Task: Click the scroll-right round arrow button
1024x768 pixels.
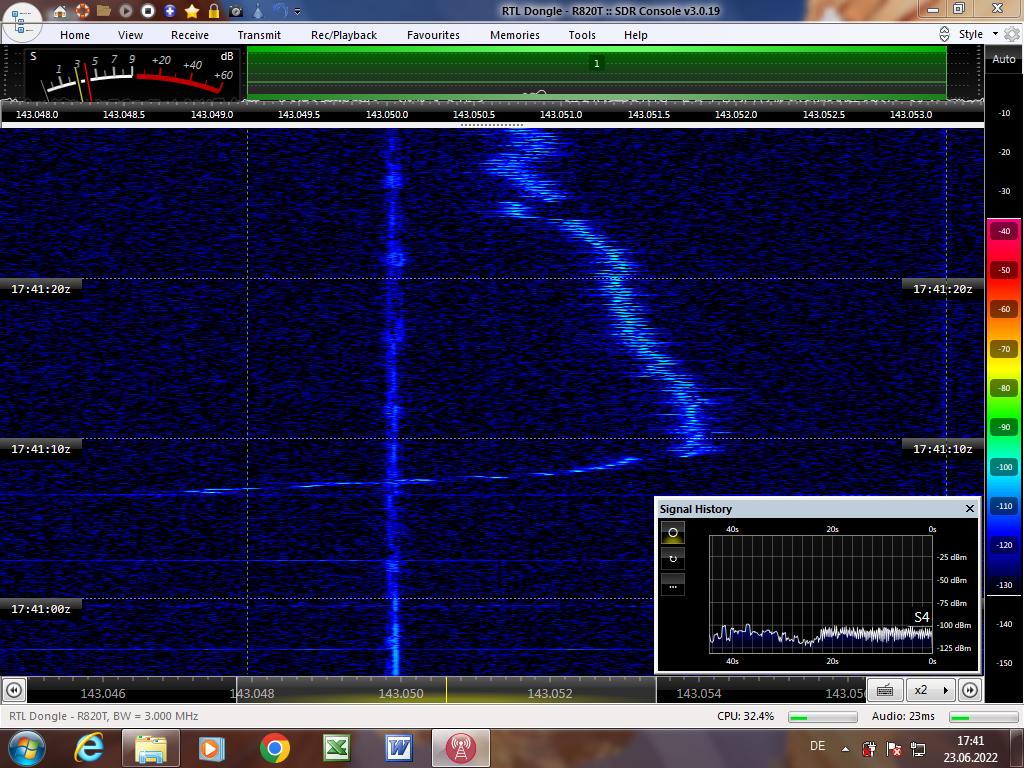Action: click(x=970, y=690)
